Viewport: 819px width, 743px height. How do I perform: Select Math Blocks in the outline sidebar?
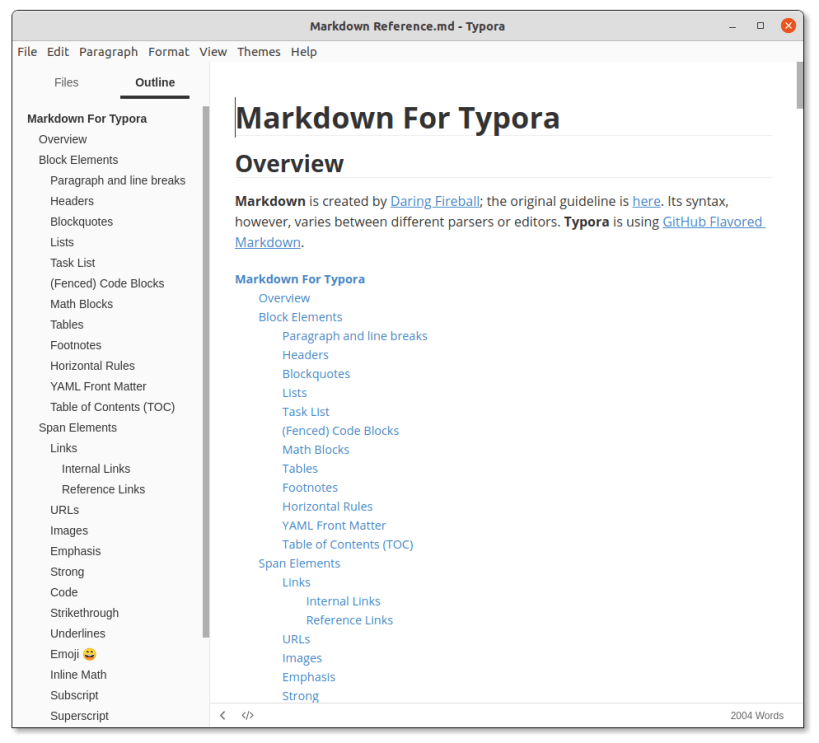81,304
